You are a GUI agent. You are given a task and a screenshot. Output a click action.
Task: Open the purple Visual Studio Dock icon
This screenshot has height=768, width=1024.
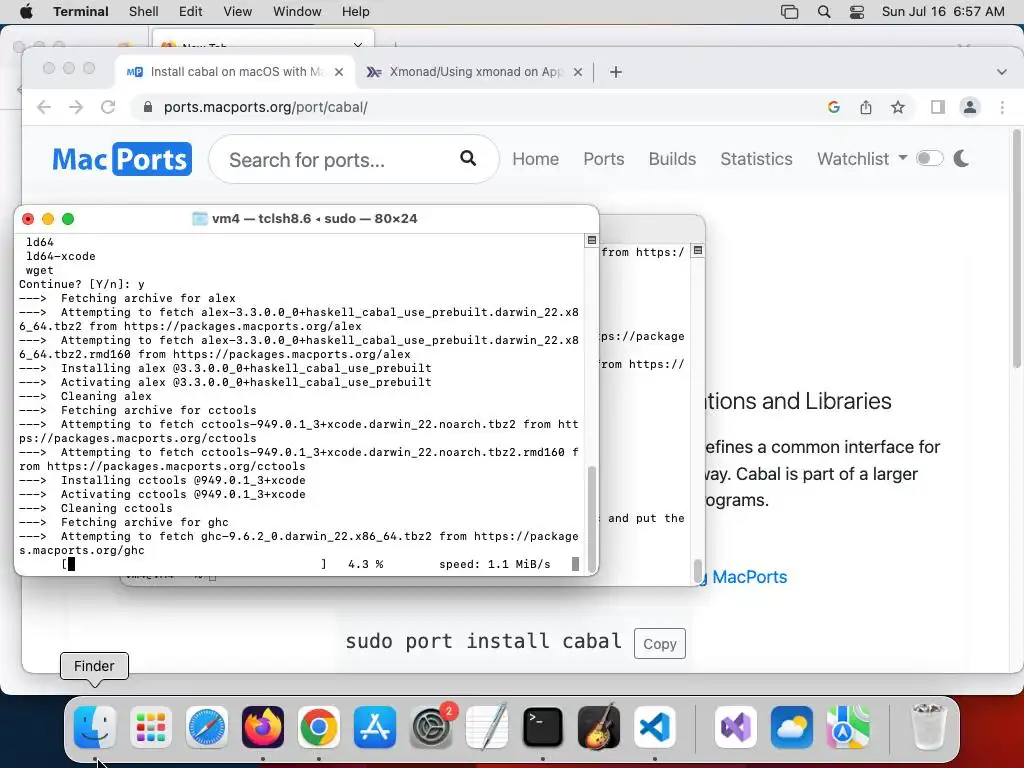coord(736,727)
